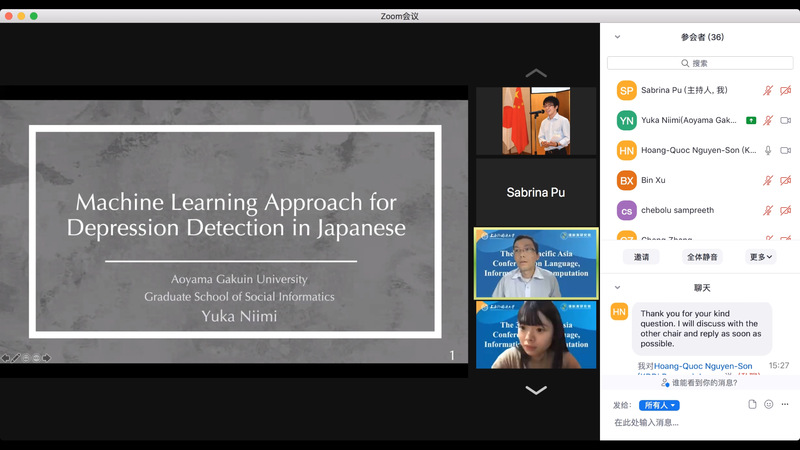Click Yuka Niimi's green screen-share indicator

(x=750, y=120)
